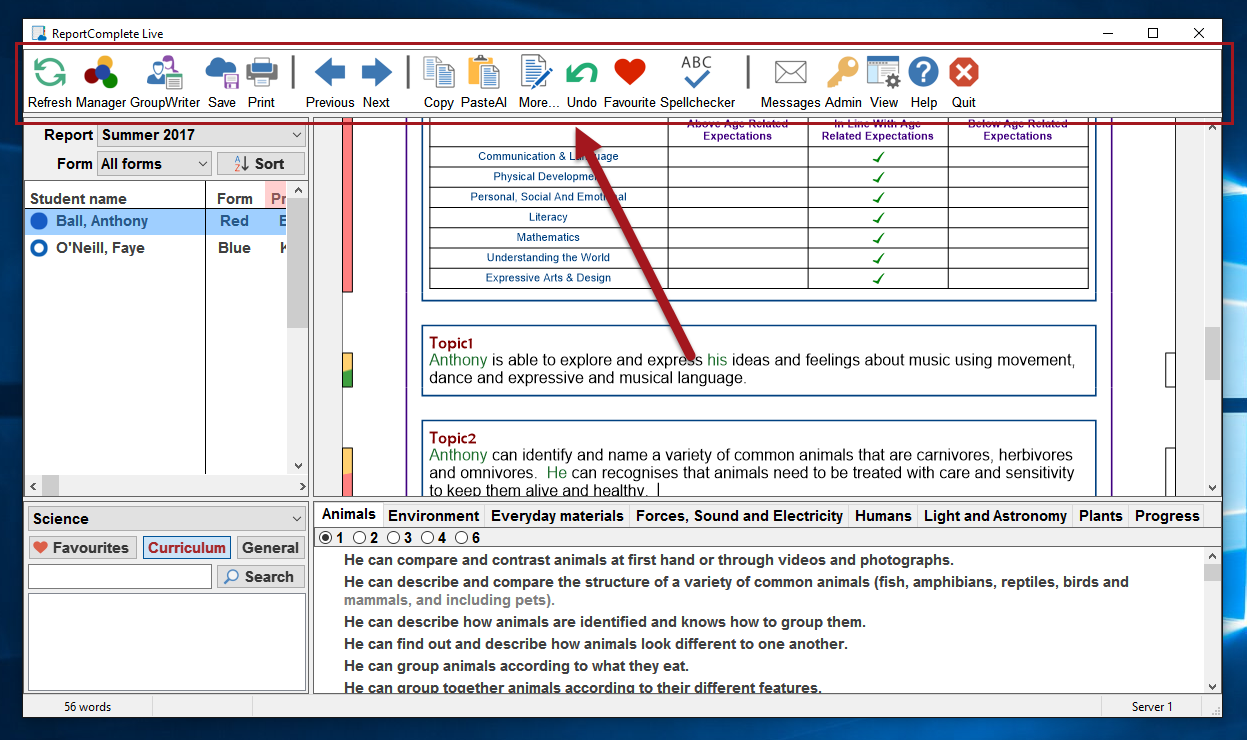Select radio button 6
This screenshot has width=1247, height=740.
coord(461,538)
